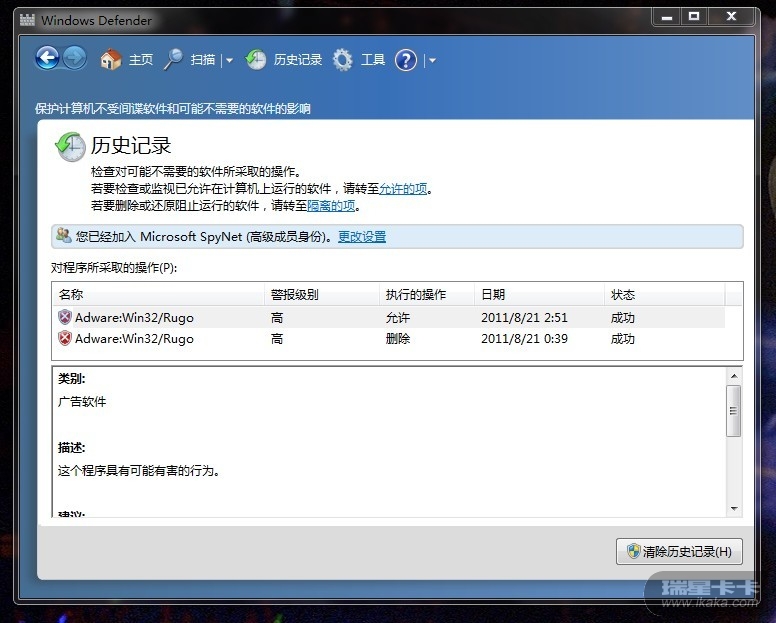Click the date 2011/8/21 2:51
This screenshot has height=623, width=776.
click(524, 317)
